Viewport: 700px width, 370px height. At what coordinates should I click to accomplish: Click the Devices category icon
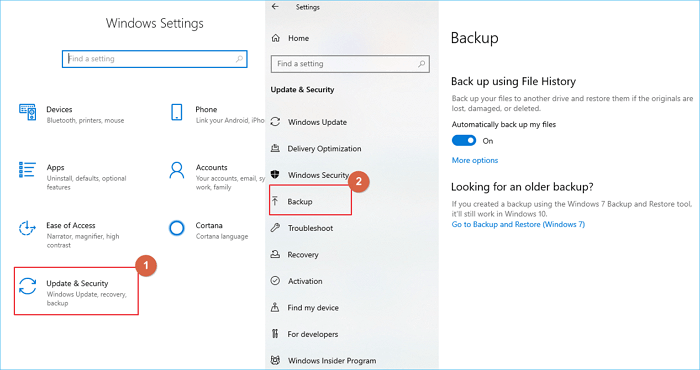pos(27,112)
